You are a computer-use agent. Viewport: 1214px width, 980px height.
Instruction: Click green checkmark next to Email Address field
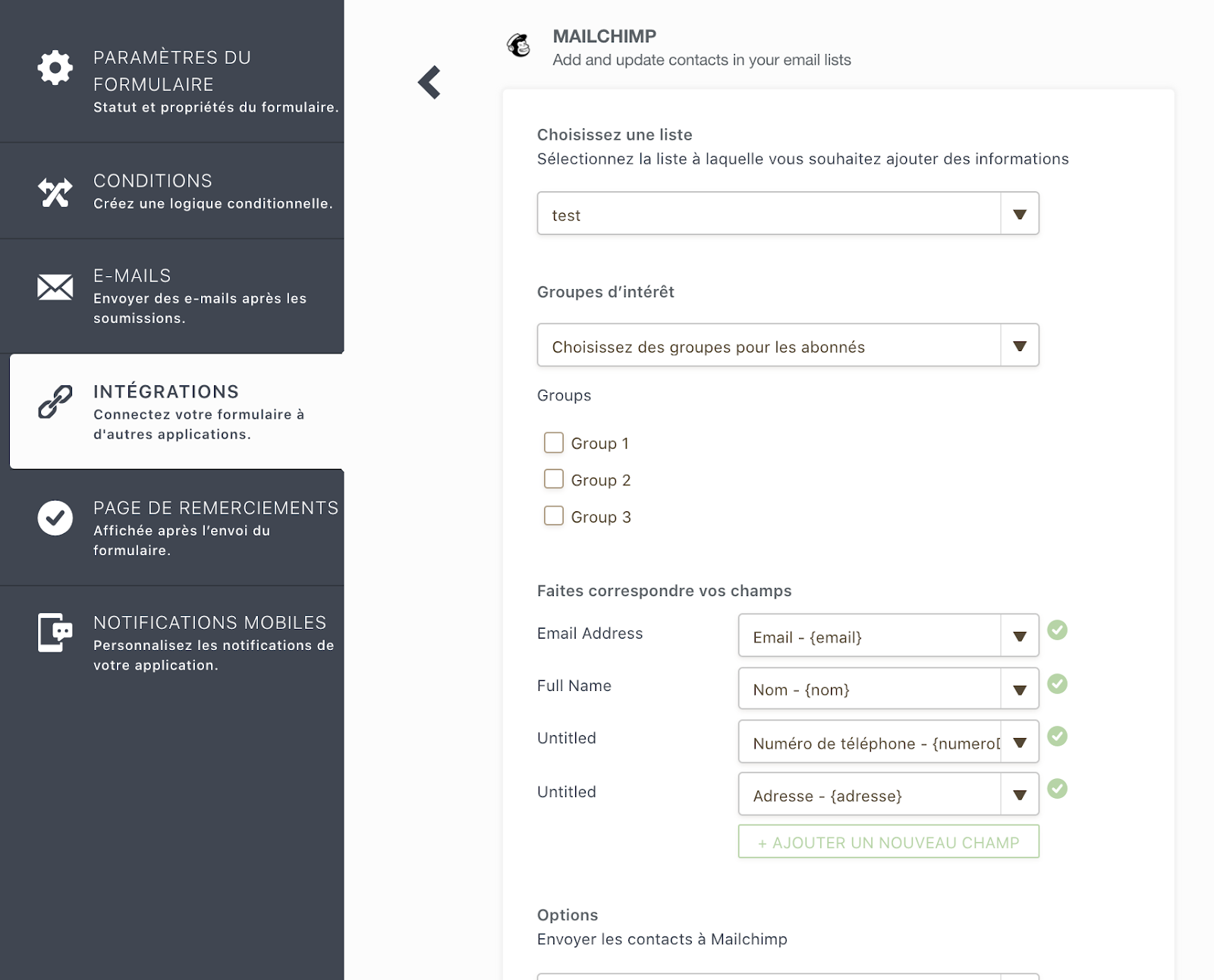(x=1057, y=630)
